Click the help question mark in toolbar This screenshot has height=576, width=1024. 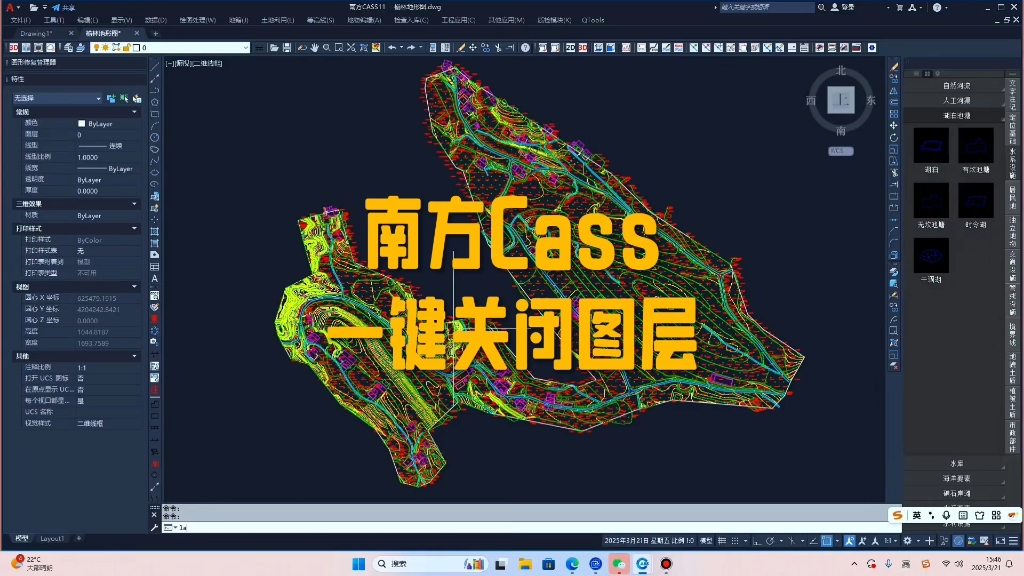(x=525, y=48)
